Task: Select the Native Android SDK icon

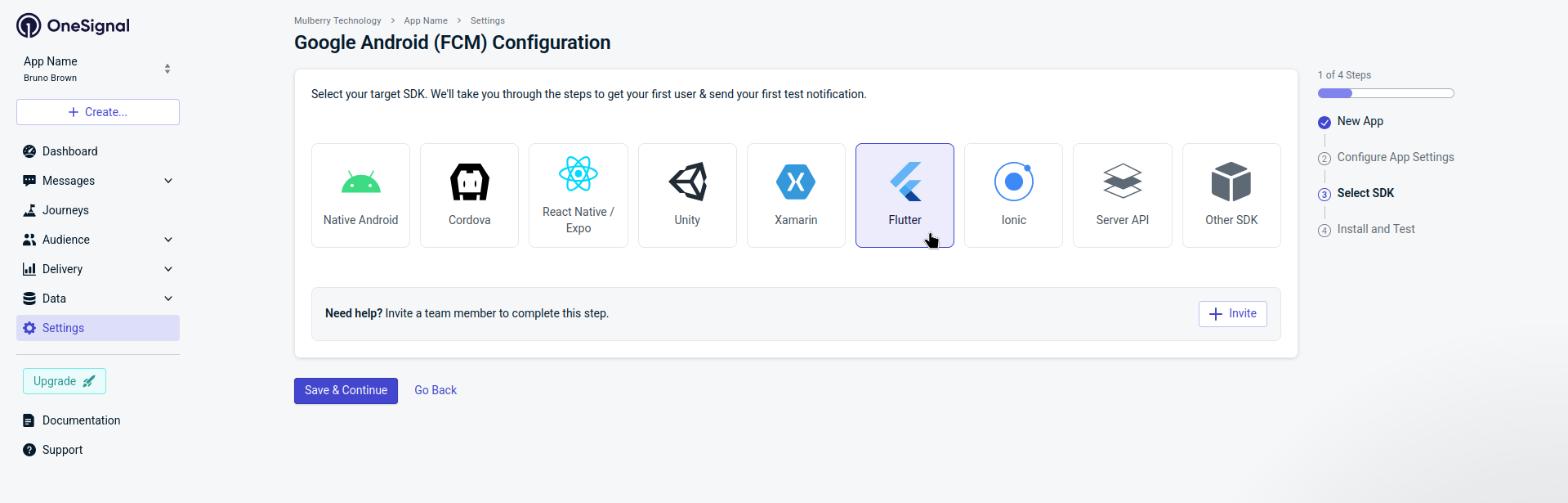Action: coord(360,182)
